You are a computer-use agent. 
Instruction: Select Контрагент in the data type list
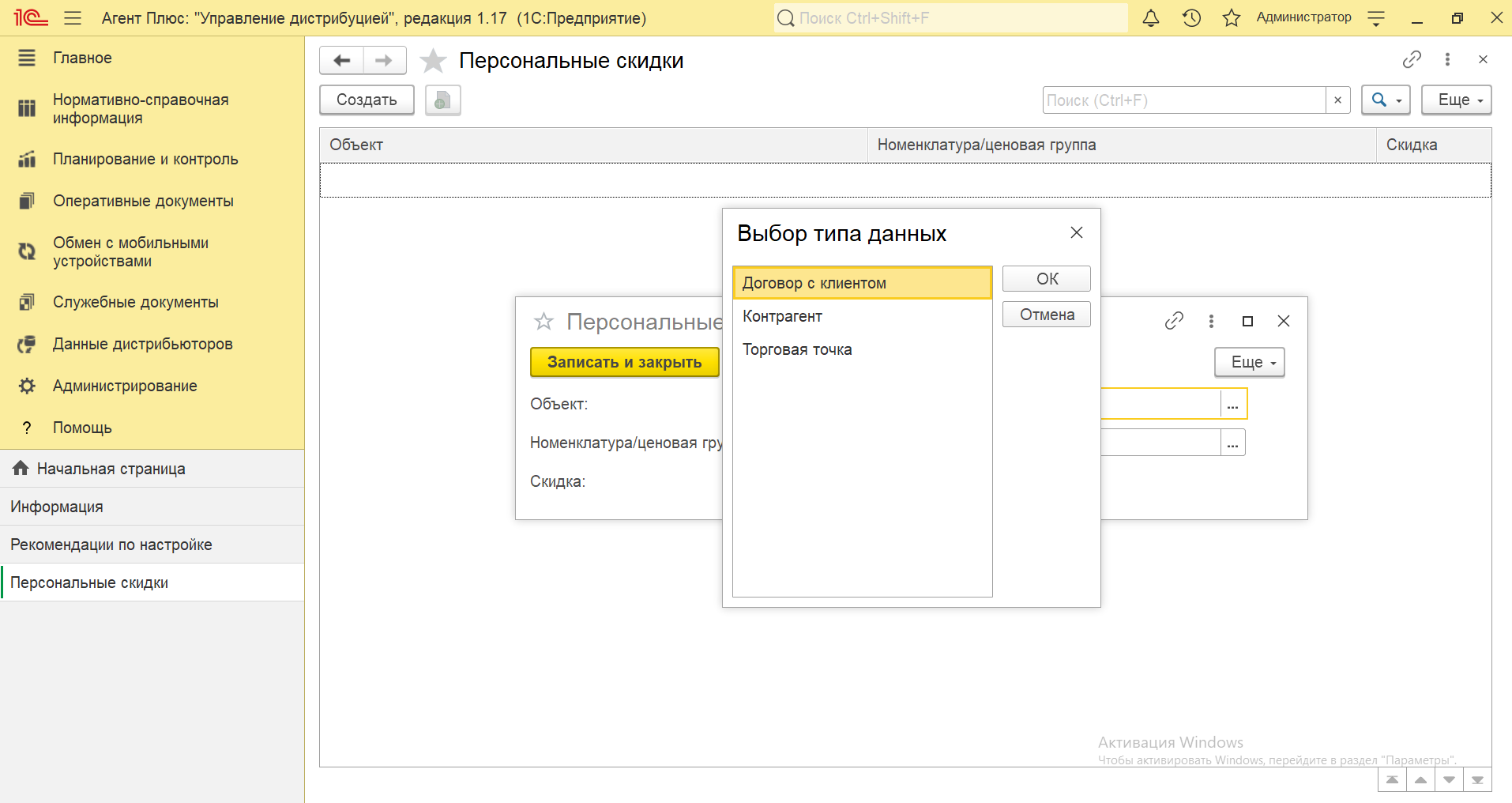(x=782, y=316)
